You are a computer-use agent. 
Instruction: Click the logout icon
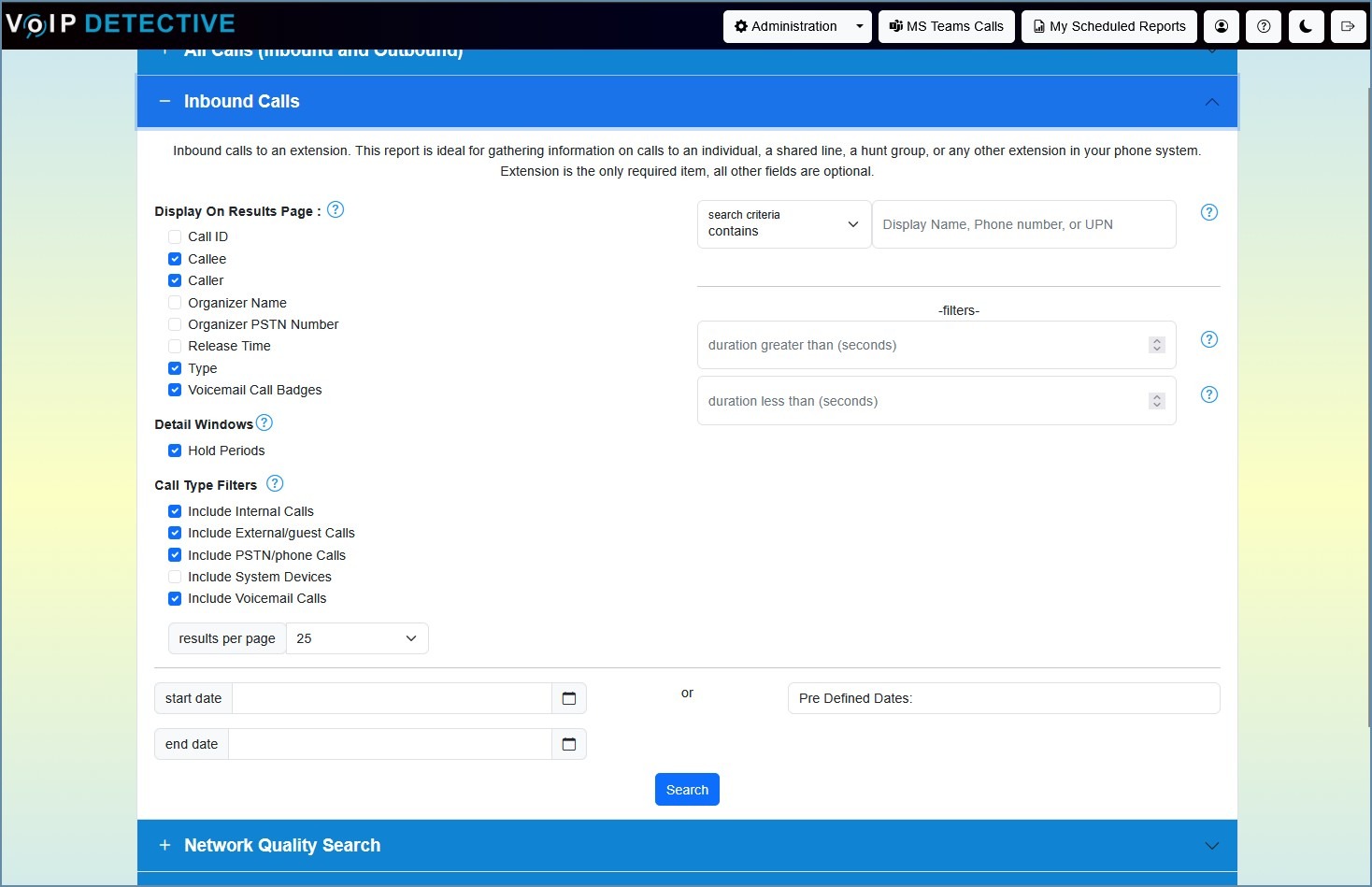pos(1348,26)
